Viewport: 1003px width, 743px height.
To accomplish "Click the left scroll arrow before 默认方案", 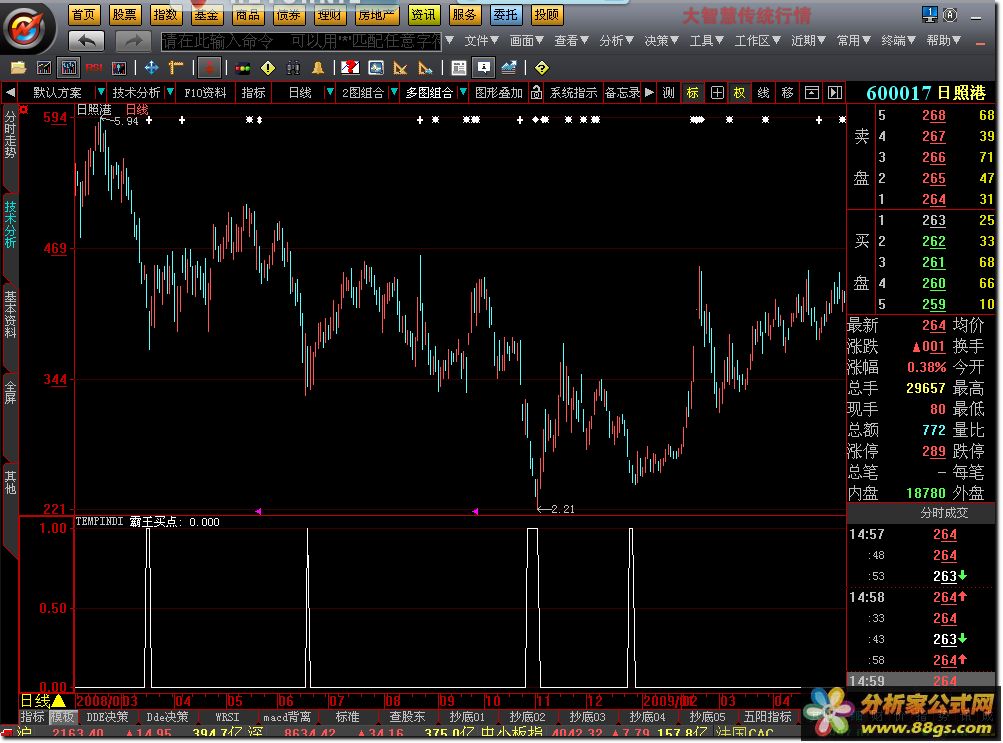I will coord(10,93).
